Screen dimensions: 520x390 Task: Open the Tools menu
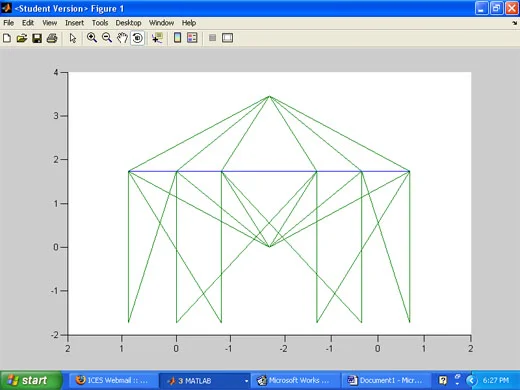(100, 23)
